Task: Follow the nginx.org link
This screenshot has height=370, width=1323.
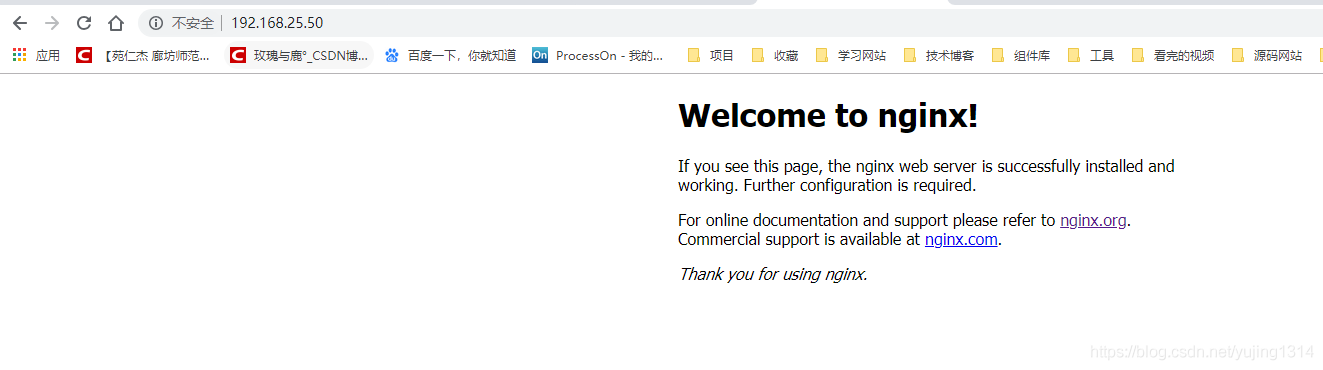Action: tap(1094, 221)
